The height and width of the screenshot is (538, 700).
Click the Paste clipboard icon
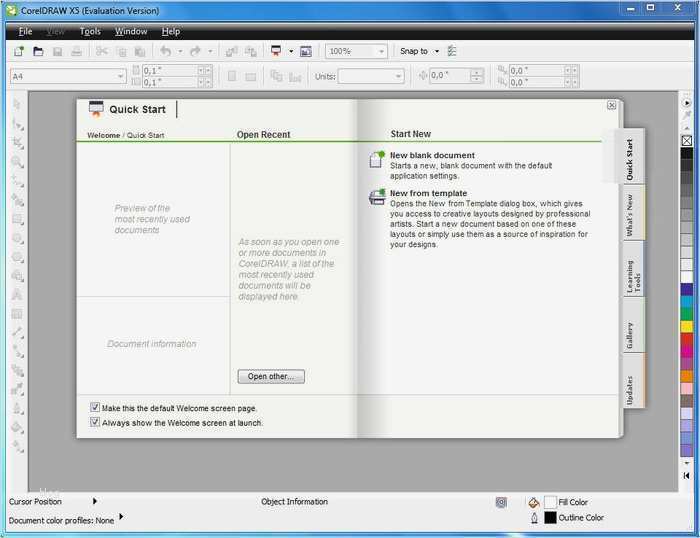[x=140, y=52]
